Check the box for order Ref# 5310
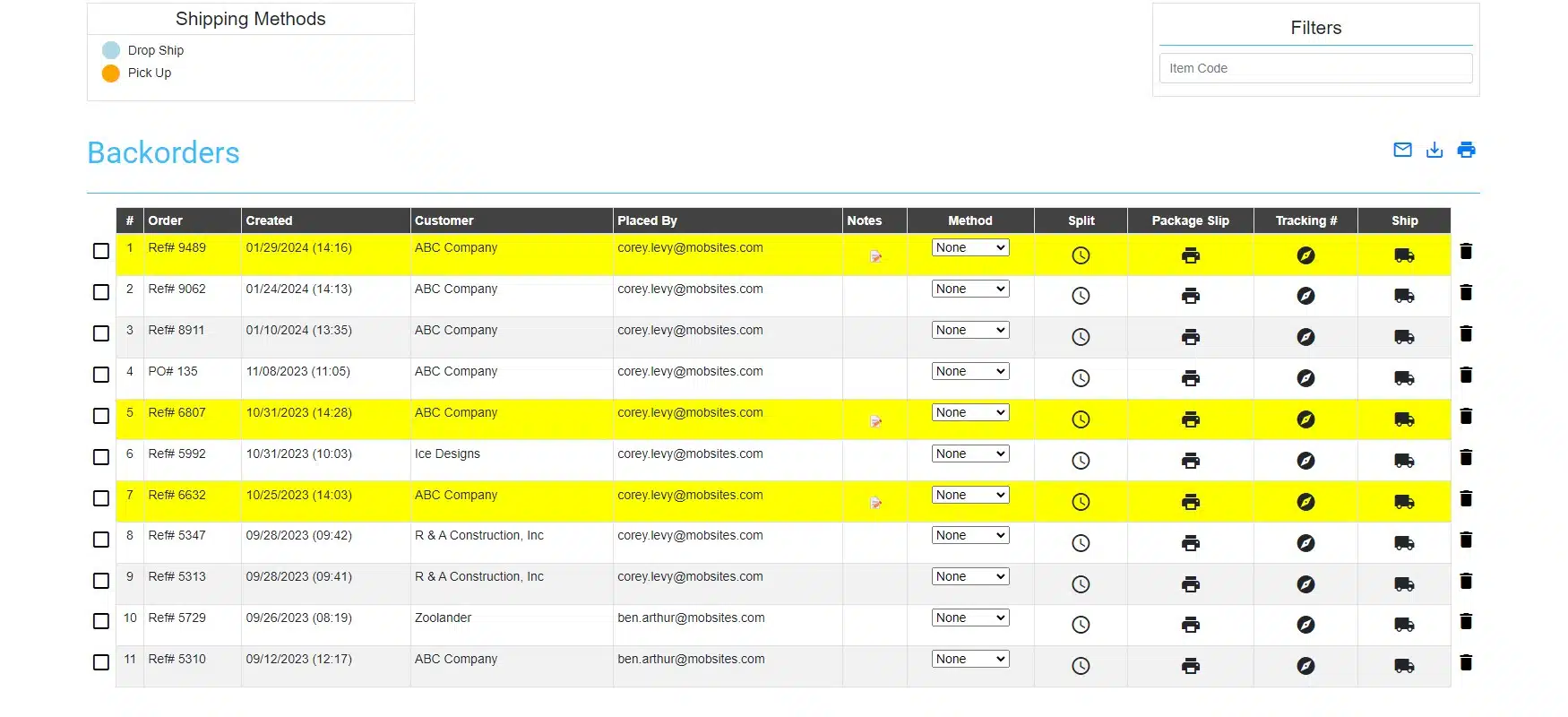 pos(101,662)
